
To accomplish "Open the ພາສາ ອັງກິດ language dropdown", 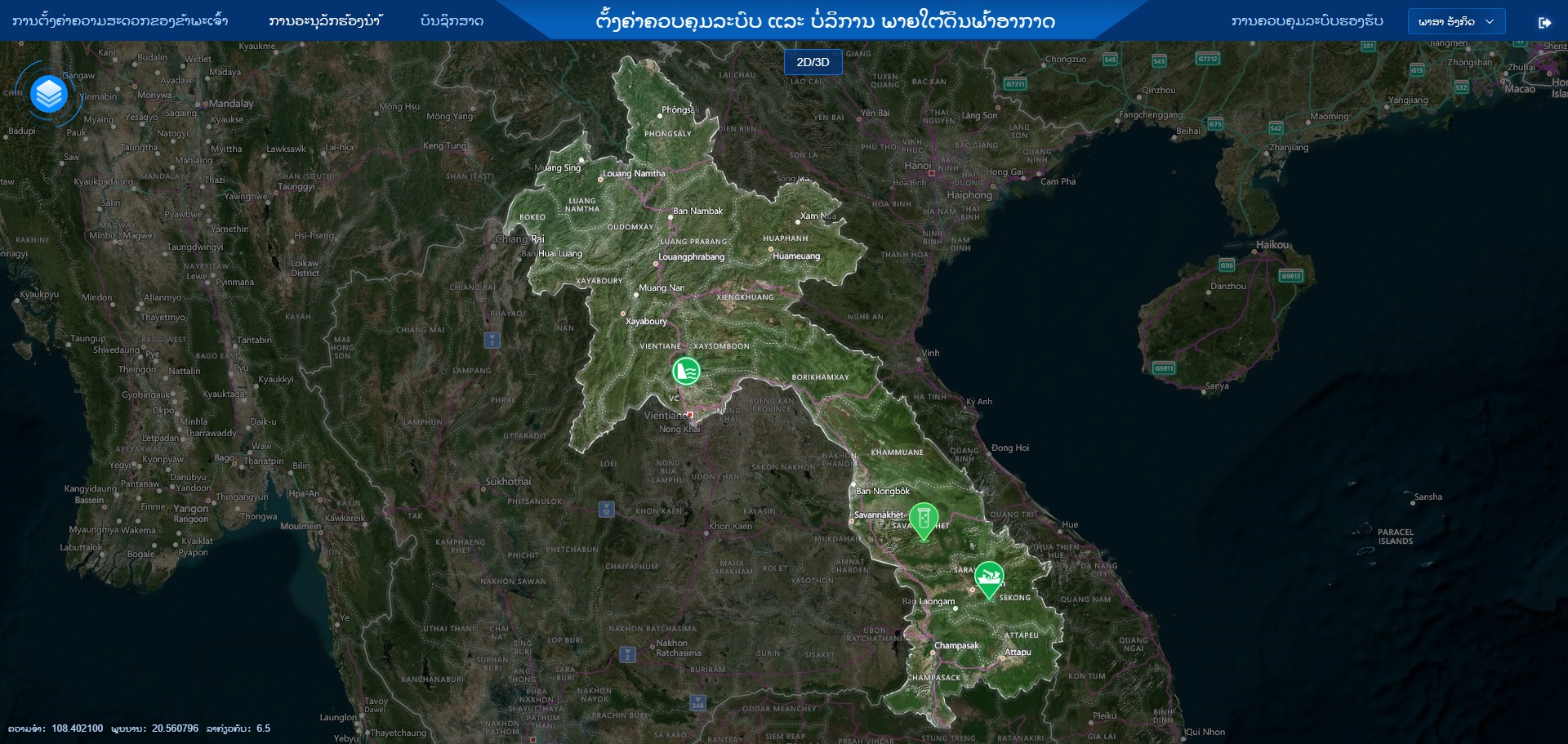I will point(1455,22).
